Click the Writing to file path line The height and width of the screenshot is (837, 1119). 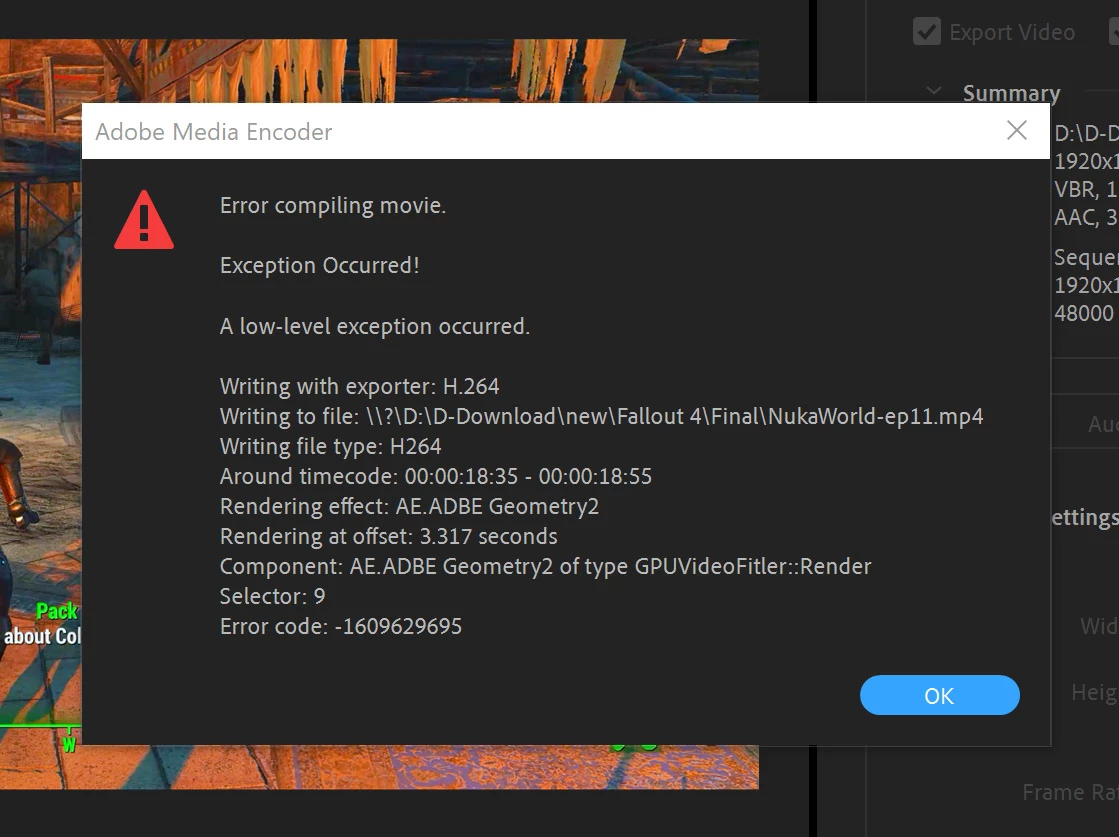tap(602, 416)
